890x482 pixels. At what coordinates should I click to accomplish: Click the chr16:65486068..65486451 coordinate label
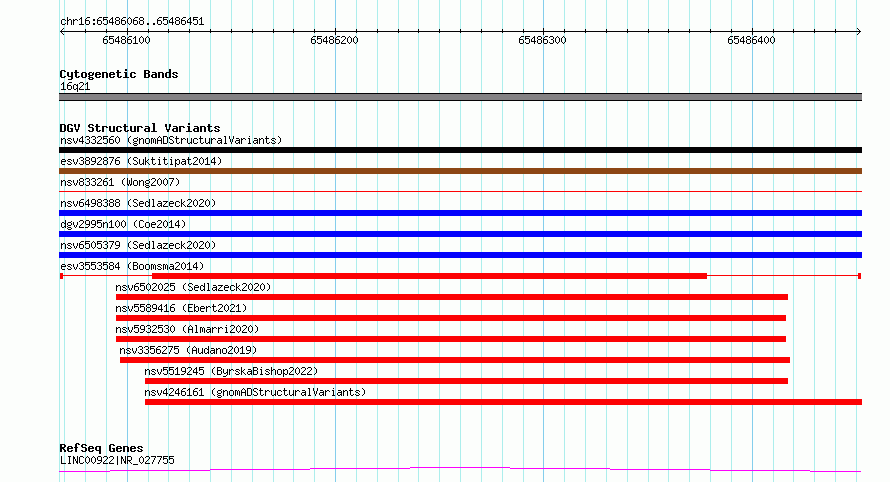pos(132,22)
